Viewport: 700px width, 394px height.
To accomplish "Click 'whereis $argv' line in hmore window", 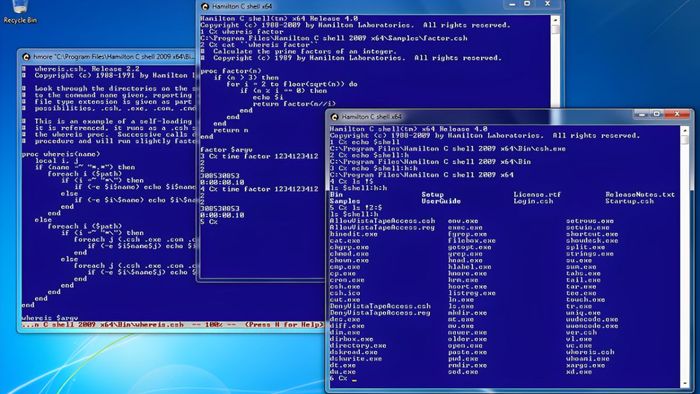I will [x=50, y=318].
